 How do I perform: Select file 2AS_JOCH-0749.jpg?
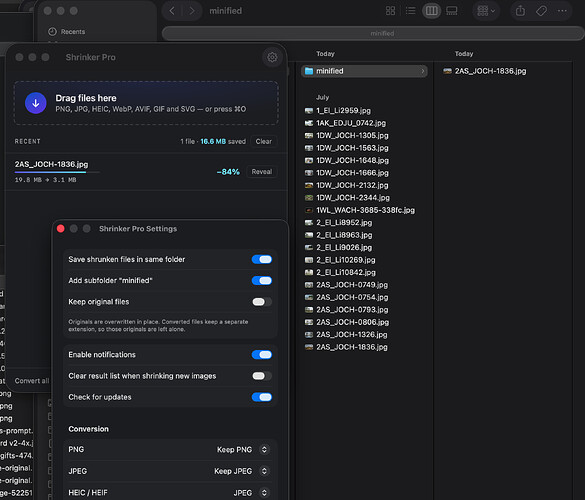tap(352, 285)
